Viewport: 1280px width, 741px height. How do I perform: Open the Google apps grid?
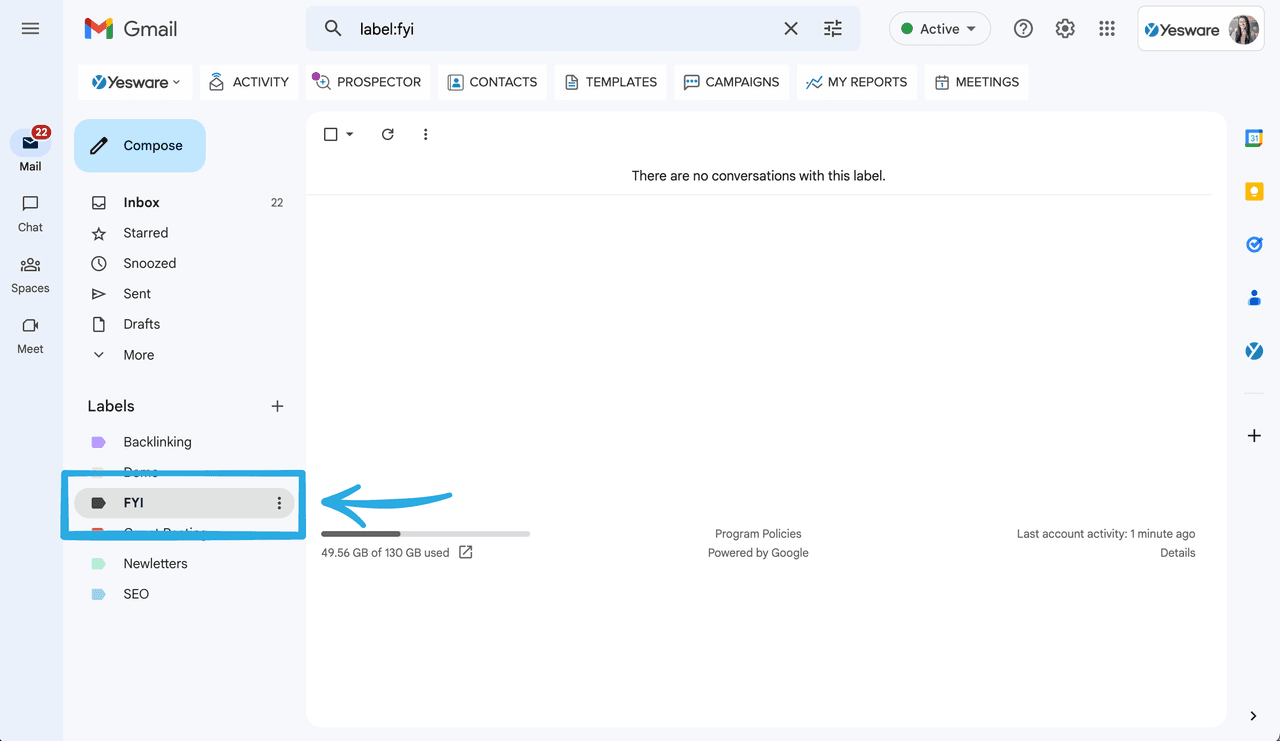1107,28
